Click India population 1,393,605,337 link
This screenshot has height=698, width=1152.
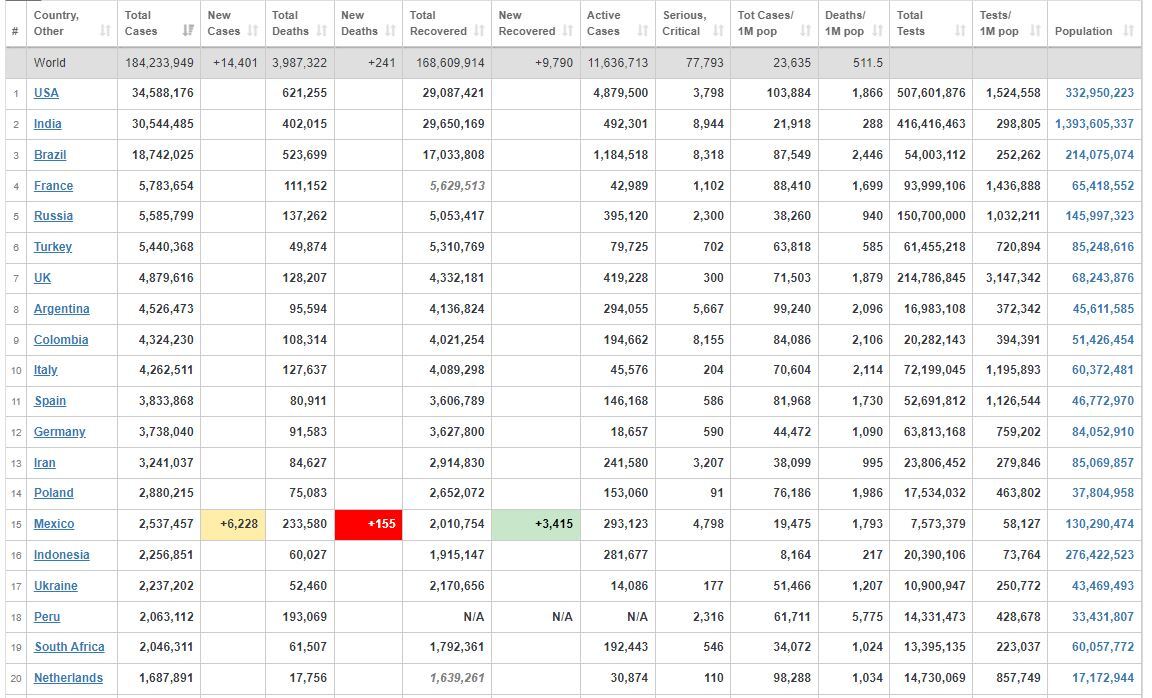tap(1095, 124)
